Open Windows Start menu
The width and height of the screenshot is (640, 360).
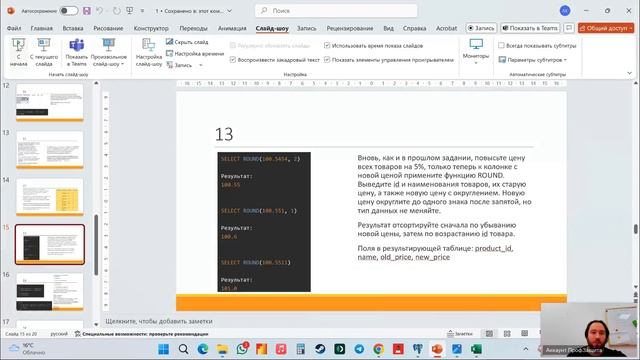point(164,349)
